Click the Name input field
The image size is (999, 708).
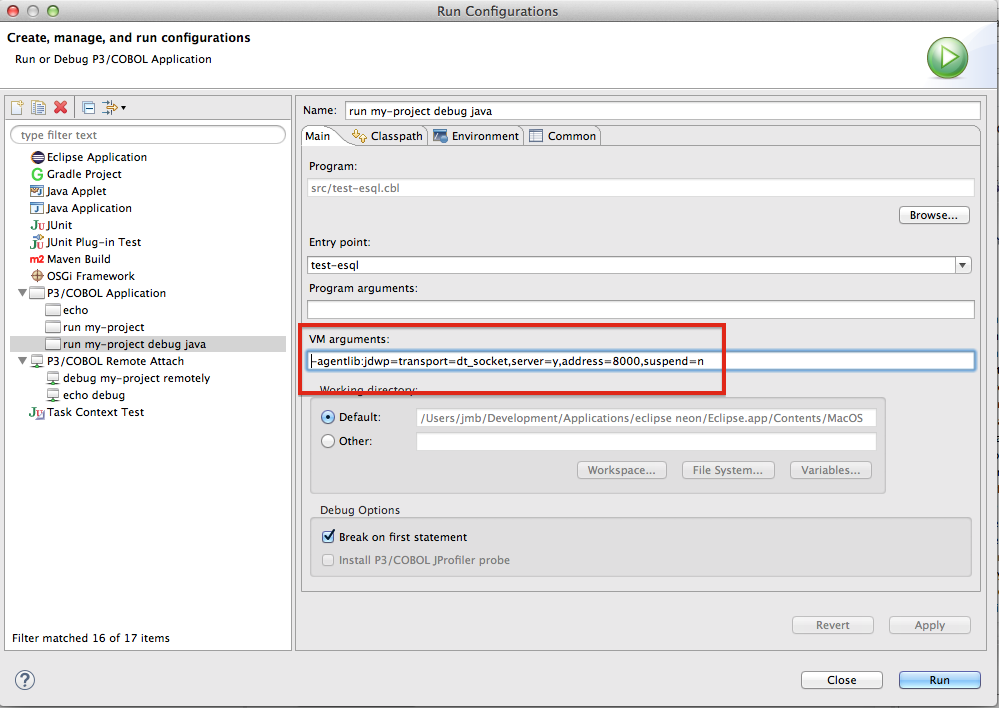coord(663,111)
